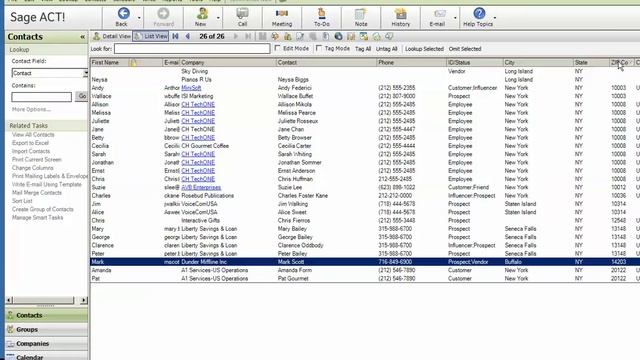The height and width of the screenshot is (360, 640).
Task: Click the sidebar scrollbar right arrow
Action: pos(84,300)
